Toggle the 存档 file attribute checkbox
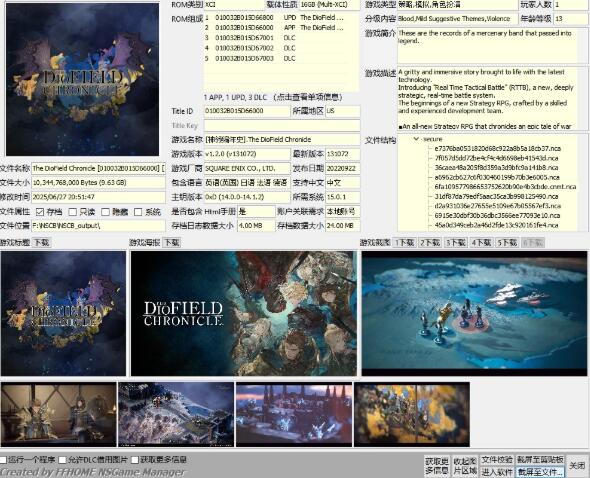Viewport: 590px width, 478px height. tap(40, 212)
